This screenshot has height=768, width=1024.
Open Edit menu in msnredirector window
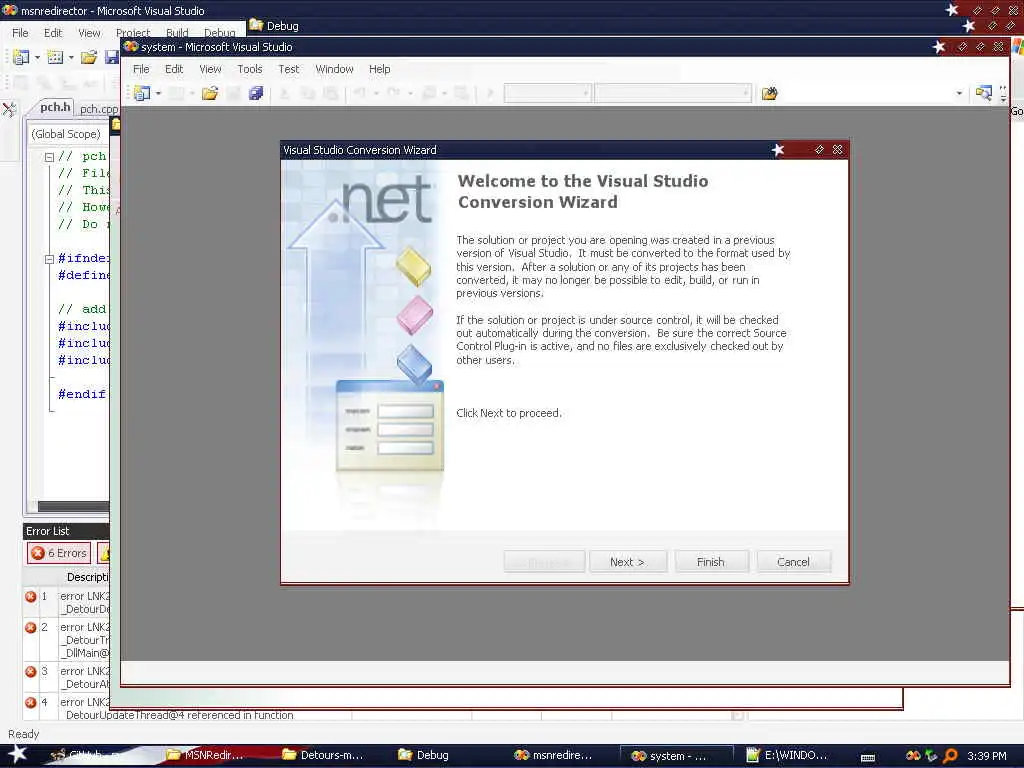click(x=53, y=33)
